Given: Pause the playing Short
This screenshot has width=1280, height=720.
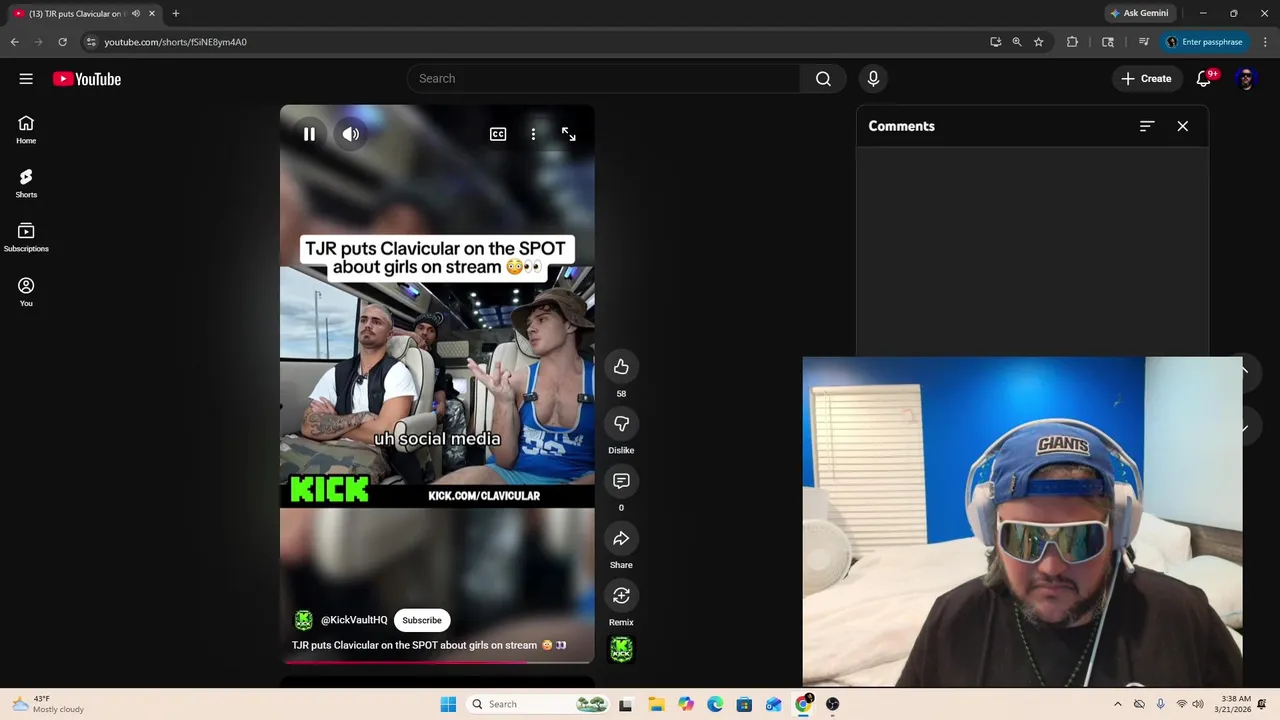Looking at the screenshot, I should 309,134.
